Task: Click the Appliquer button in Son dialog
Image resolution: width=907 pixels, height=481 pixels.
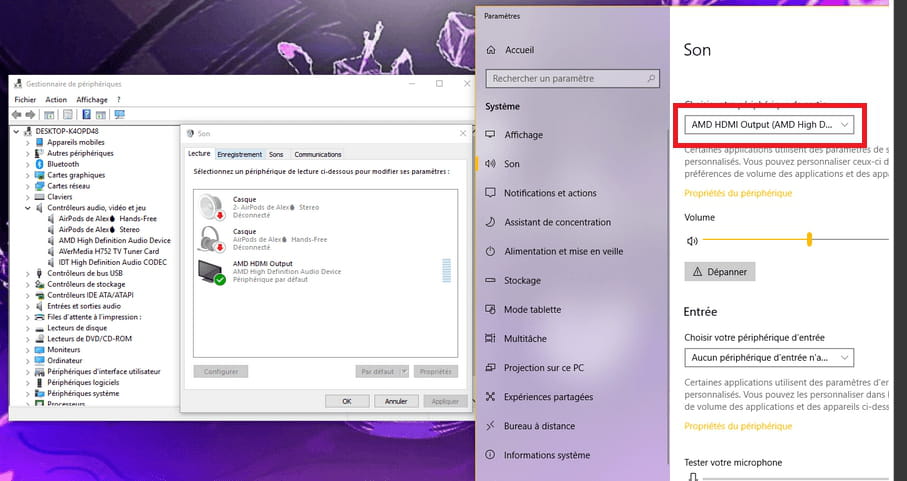Action: click(x=445, y=401)
